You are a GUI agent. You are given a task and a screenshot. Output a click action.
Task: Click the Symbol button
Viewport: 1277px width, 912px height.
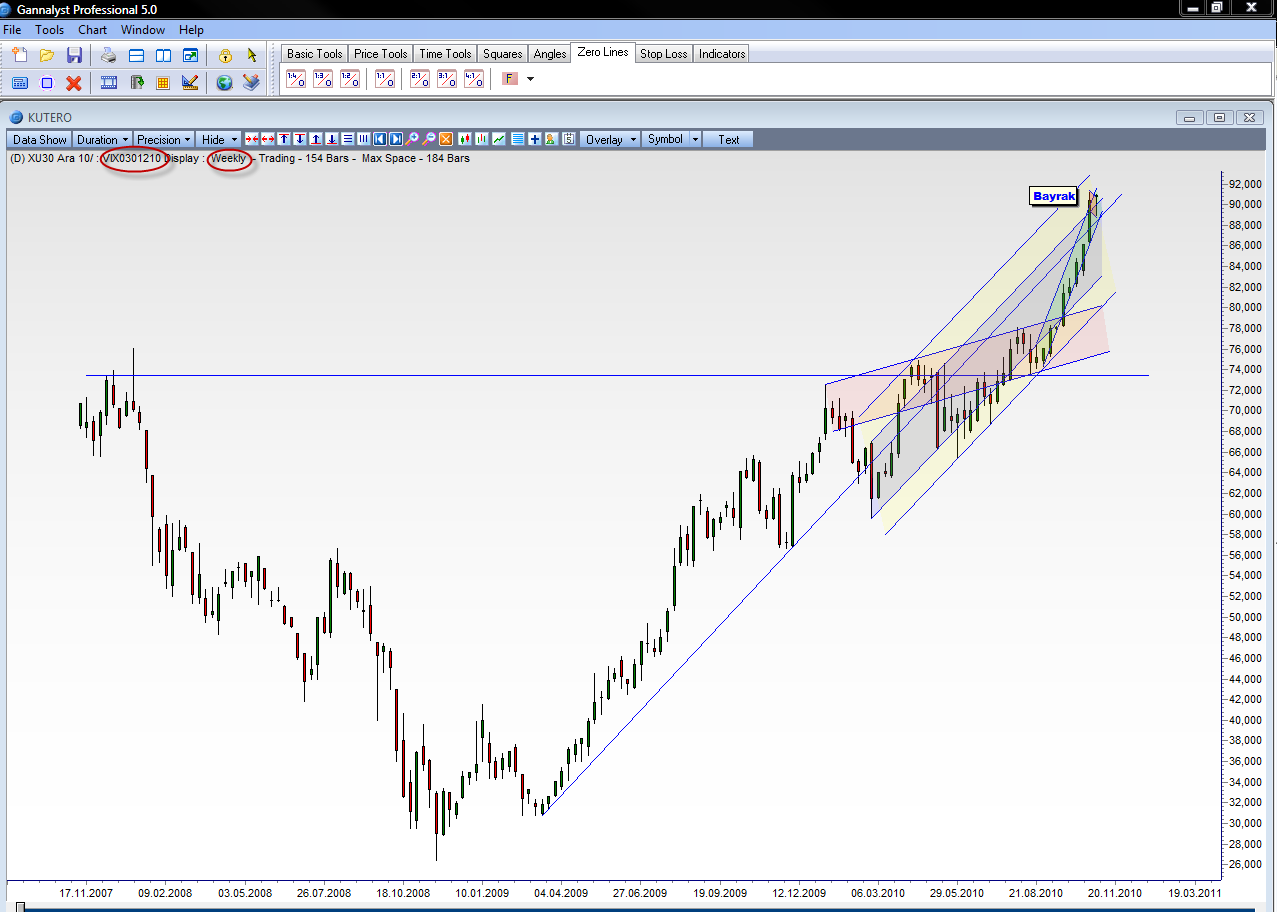pyautogui.click(x=665, y=140)
